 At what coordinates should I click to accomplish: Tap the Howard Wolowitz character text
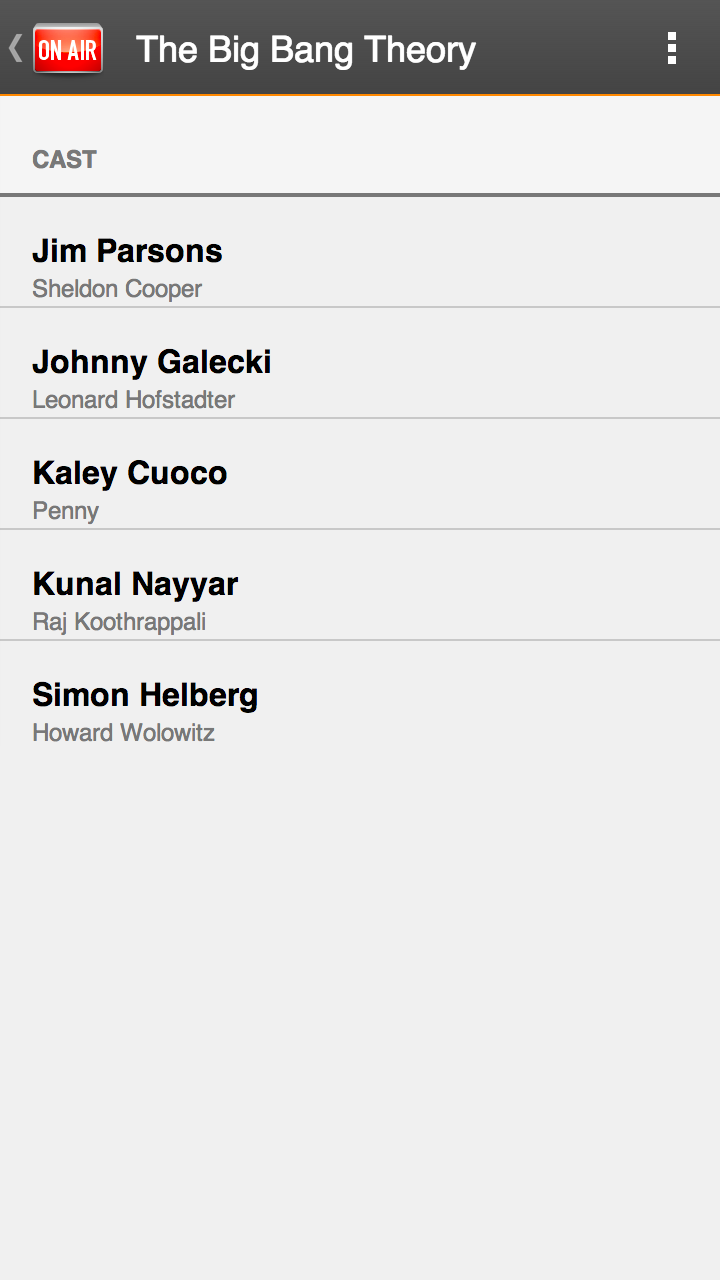[x=123, y=733]
